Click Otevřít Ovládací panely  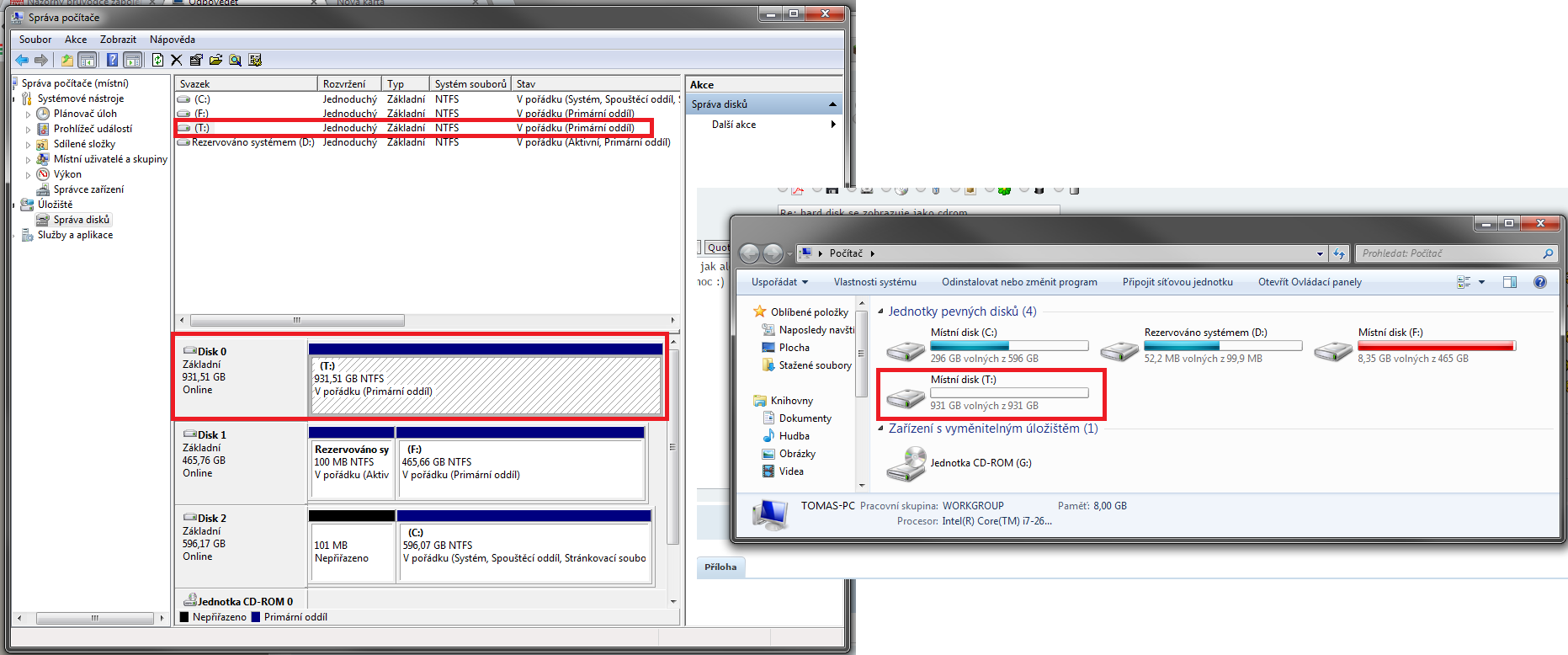coord(1310,282)
